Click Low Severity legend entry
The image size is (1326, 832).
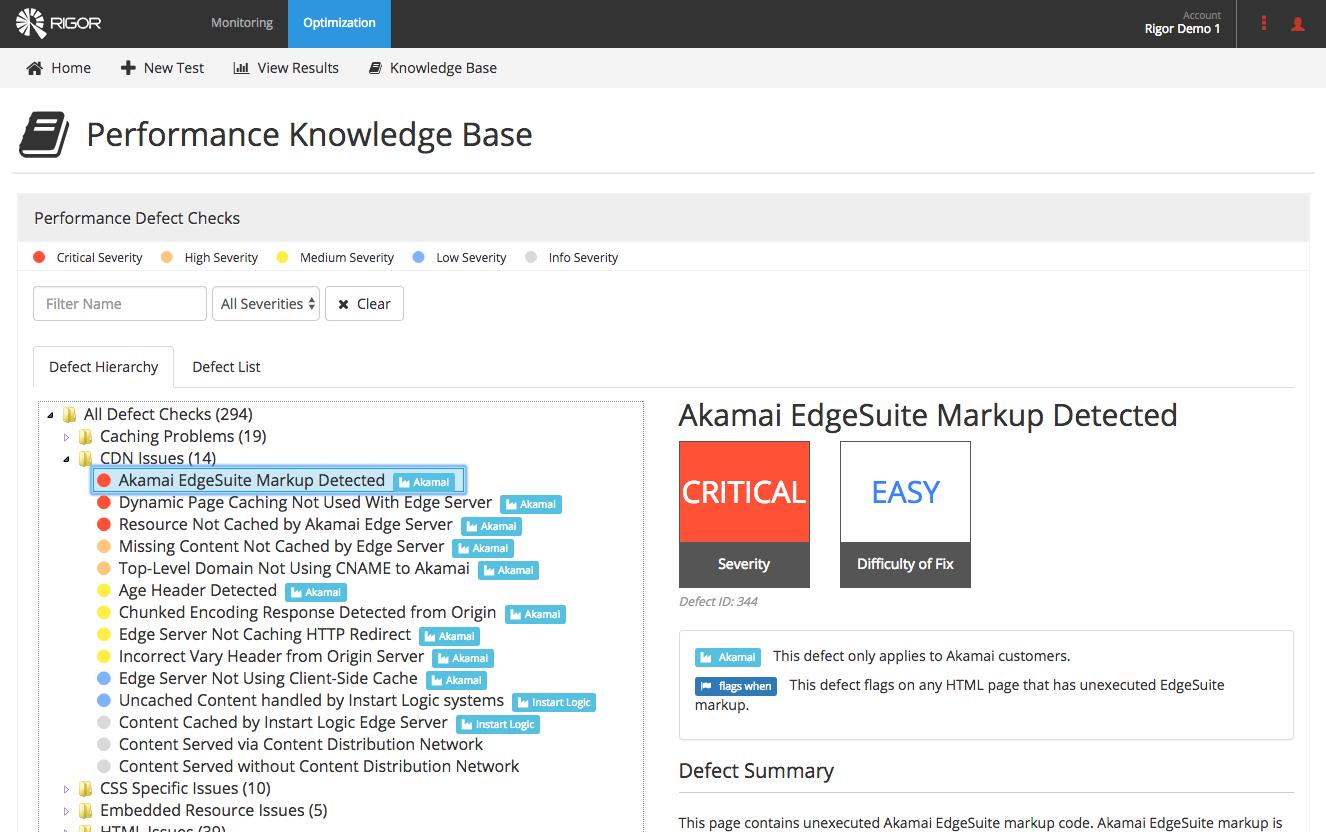click(x=460, y=257)
